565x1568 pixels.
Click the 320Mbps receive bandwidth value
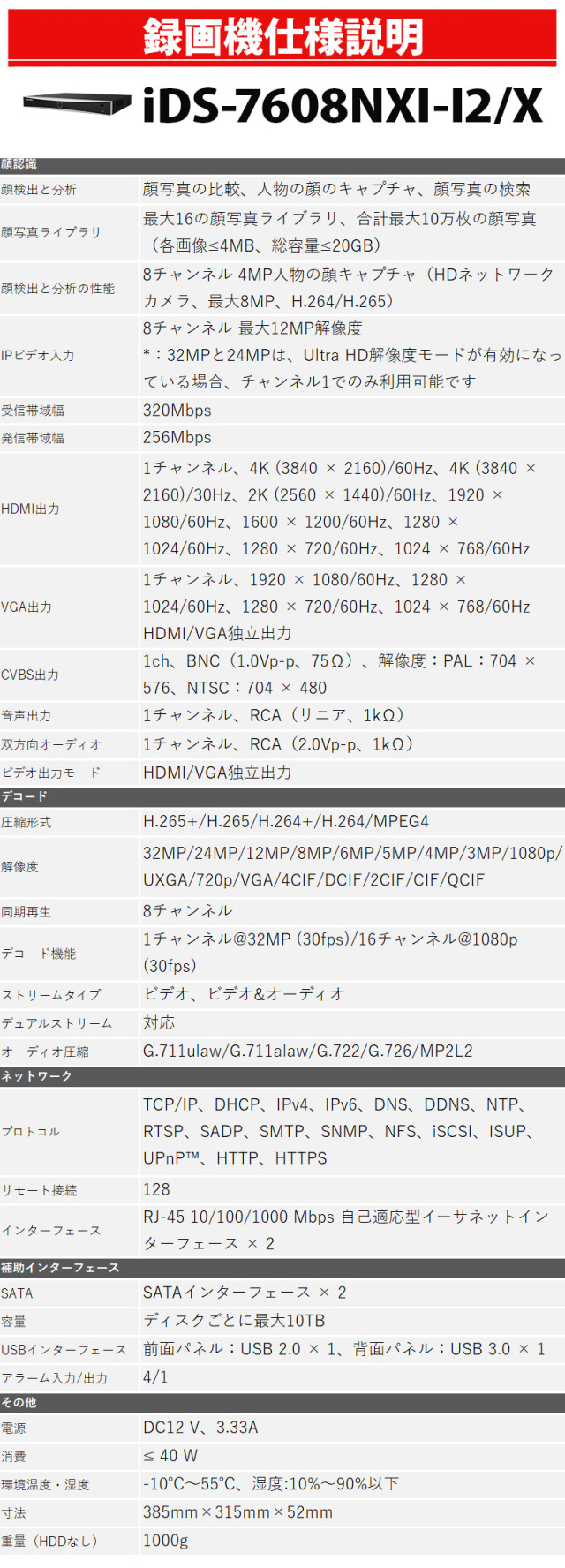[x=177, y=411]
